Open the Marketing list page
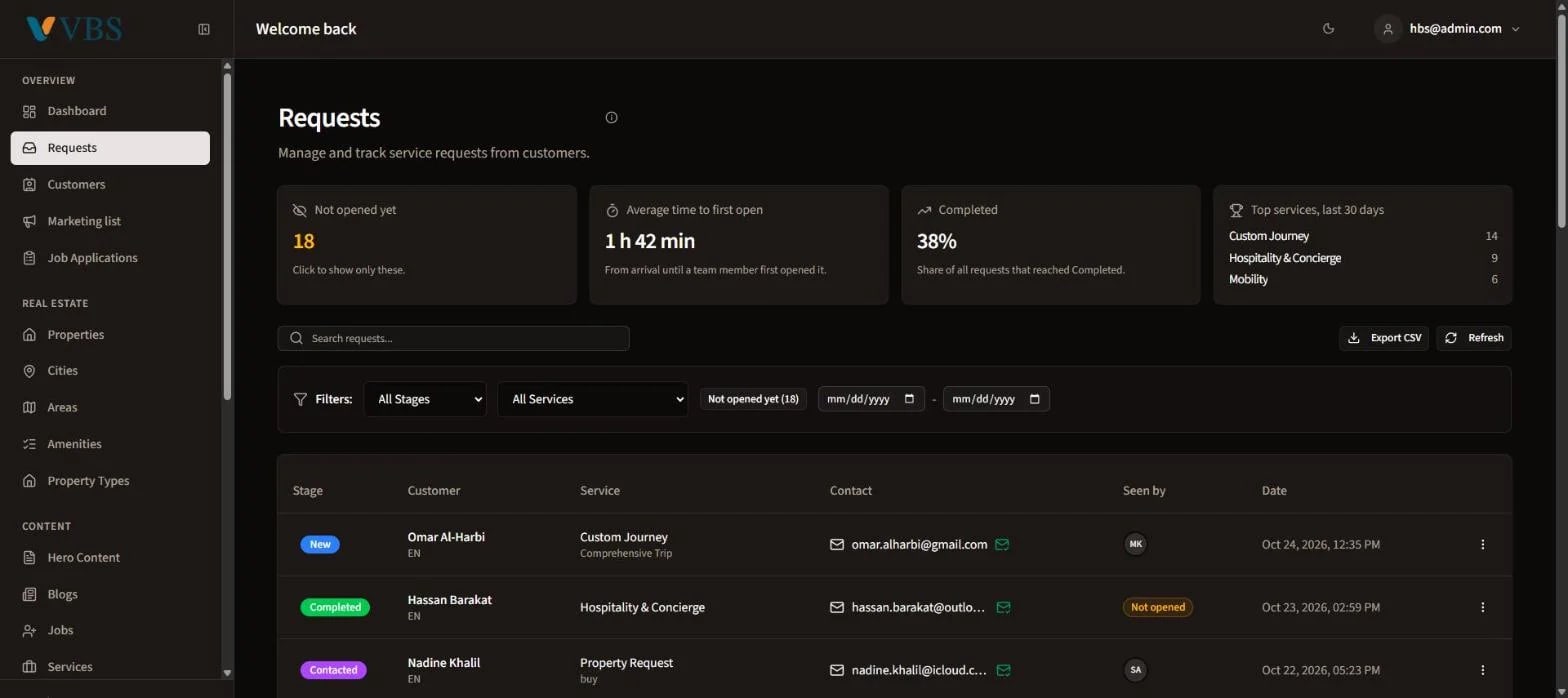Viewport: 1568px width, 698px height. (110, 221)
